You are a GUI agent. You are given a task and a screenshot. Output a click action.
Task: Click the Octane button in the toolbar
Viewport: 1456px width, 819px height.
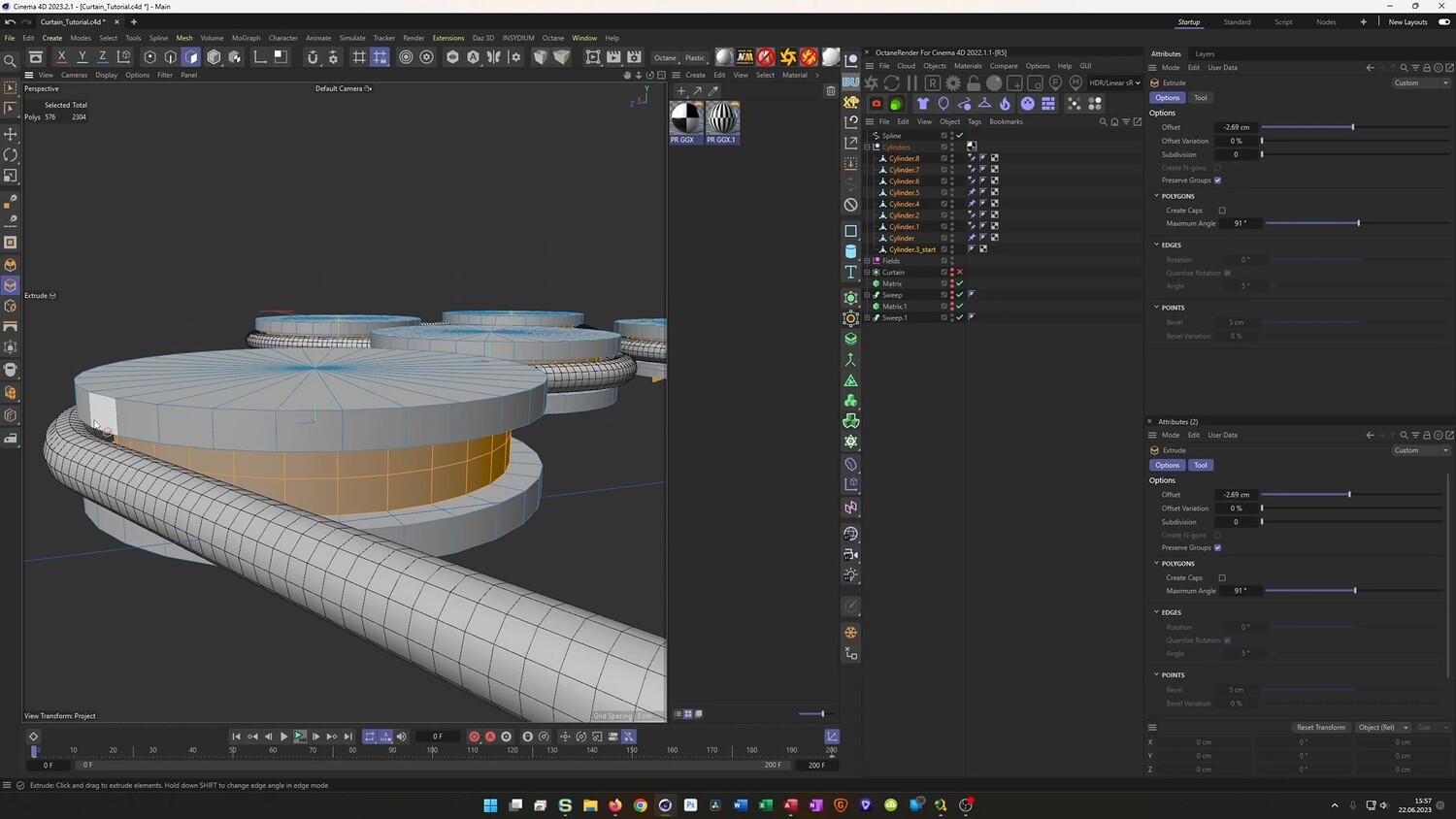click(665, 58)
